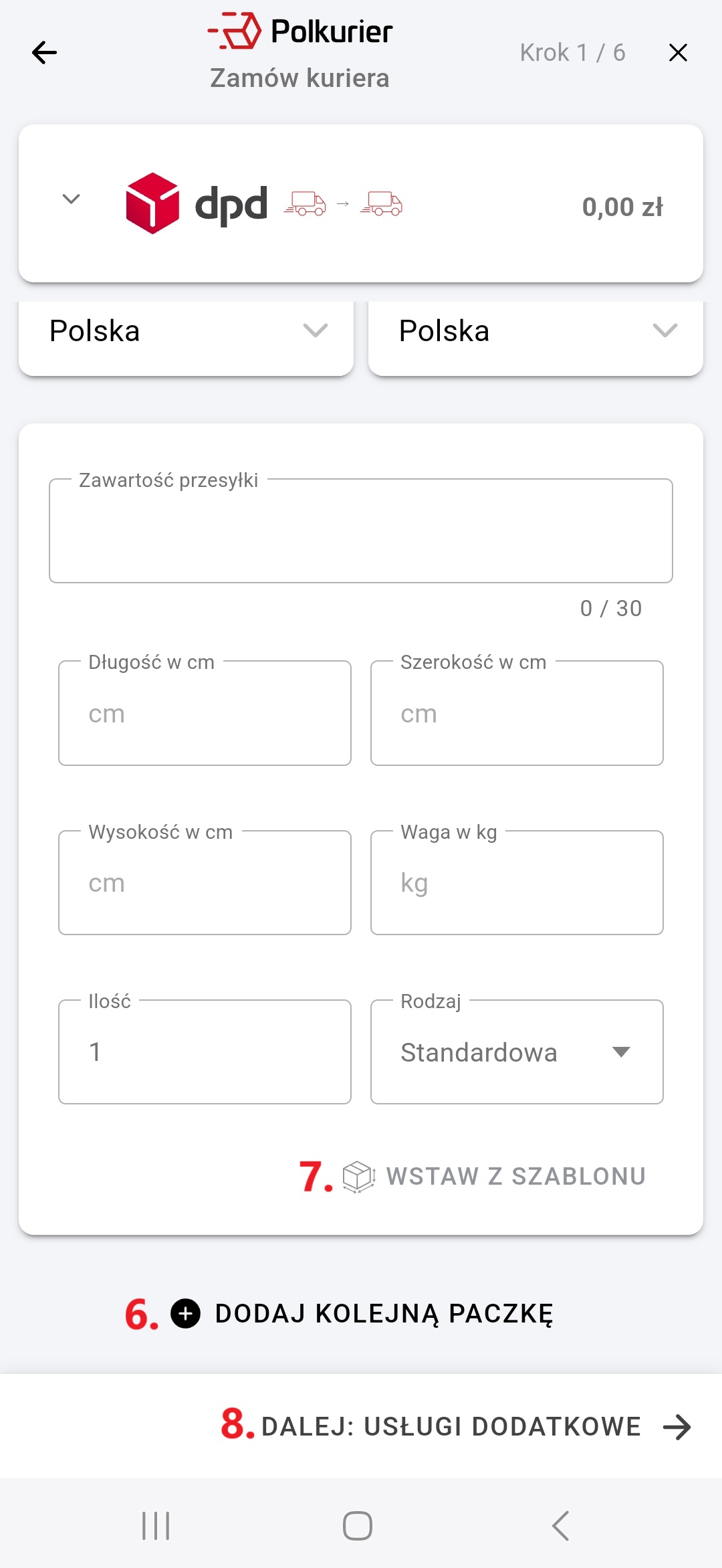The width and height of the screenshot is (722, 1568).
Task: Focus the Waga w kg field
Action: click(x=517, y=883)
